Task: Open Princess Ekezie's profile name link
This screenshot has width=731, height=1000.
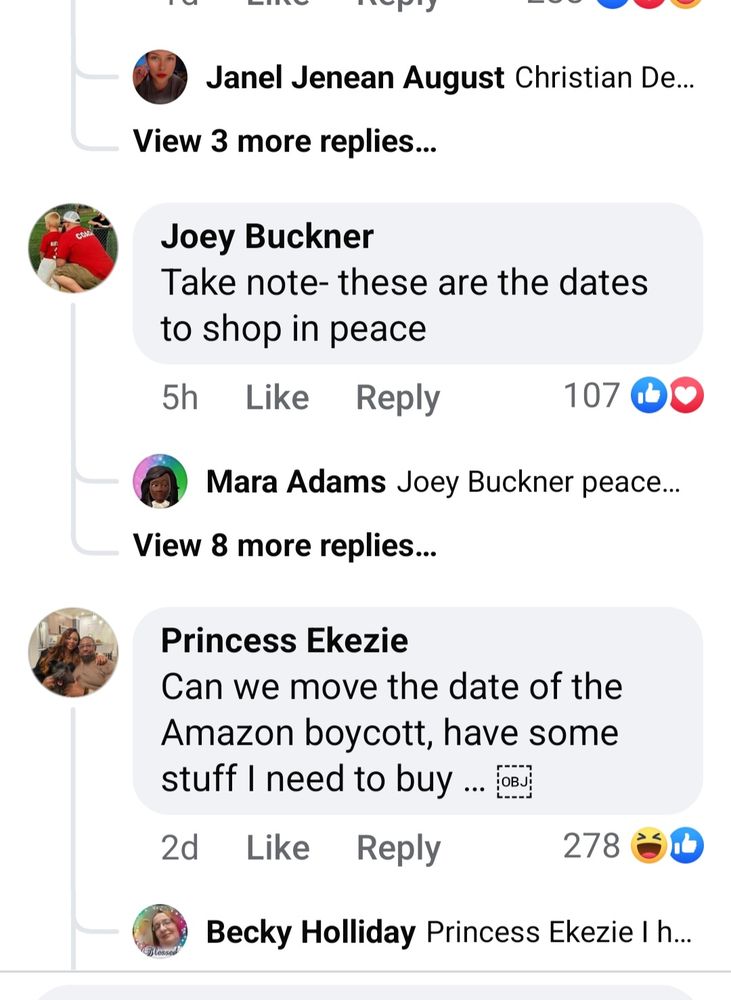Action: [x=284, y=640]
